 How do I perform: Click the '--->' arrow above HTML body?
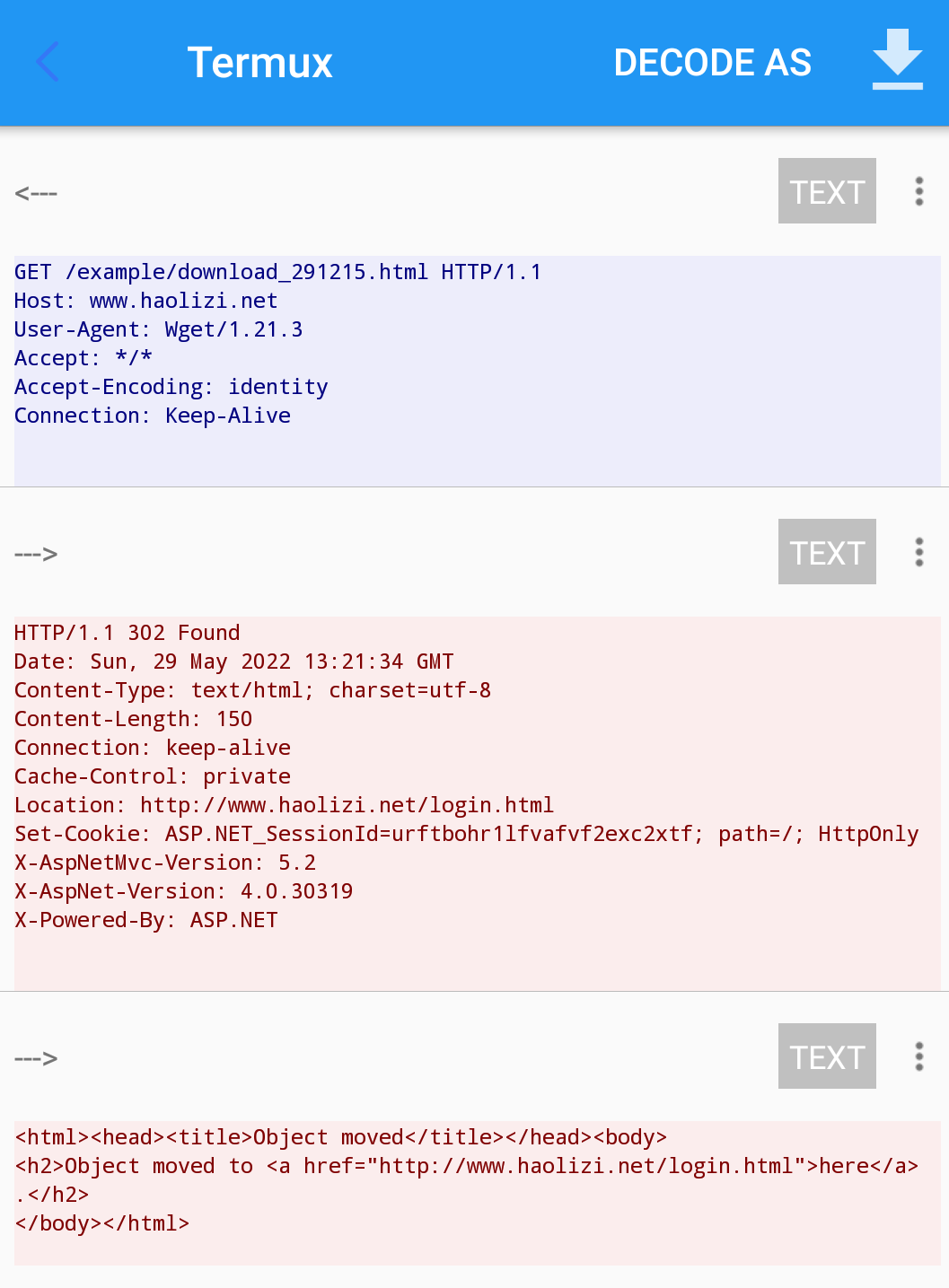click(36, 1058)
